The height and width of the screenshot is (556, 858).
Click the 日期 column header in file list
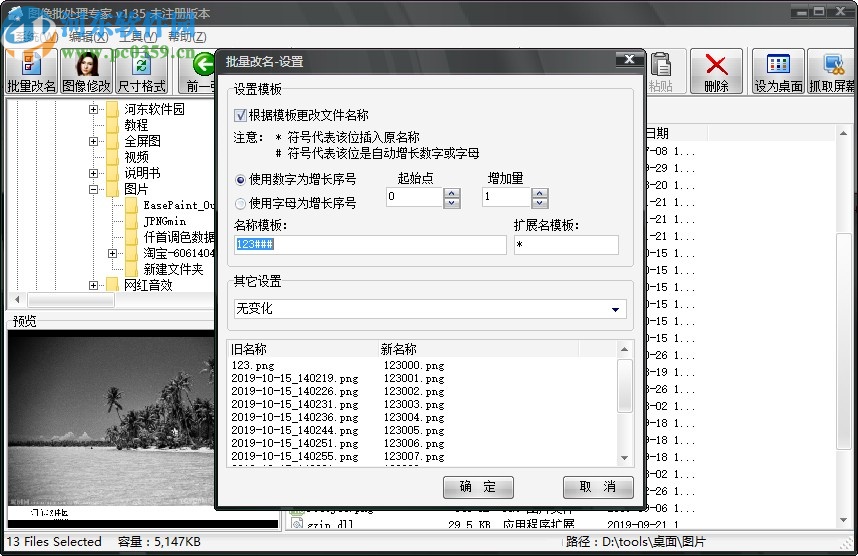(x=677, y=134)
